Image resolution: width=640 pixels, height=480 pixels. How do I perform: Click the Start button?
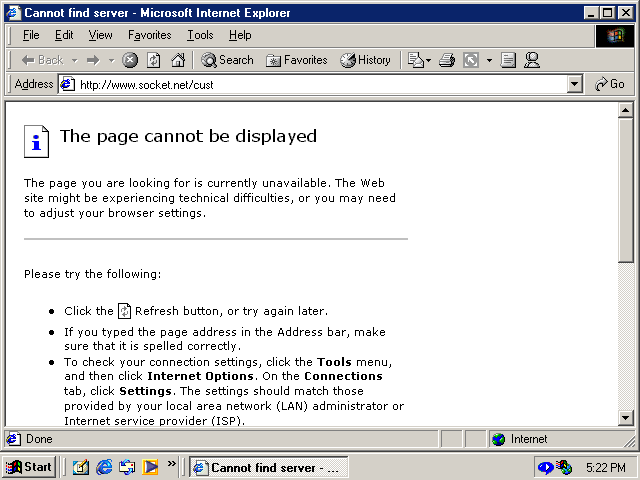pos(29,467)
